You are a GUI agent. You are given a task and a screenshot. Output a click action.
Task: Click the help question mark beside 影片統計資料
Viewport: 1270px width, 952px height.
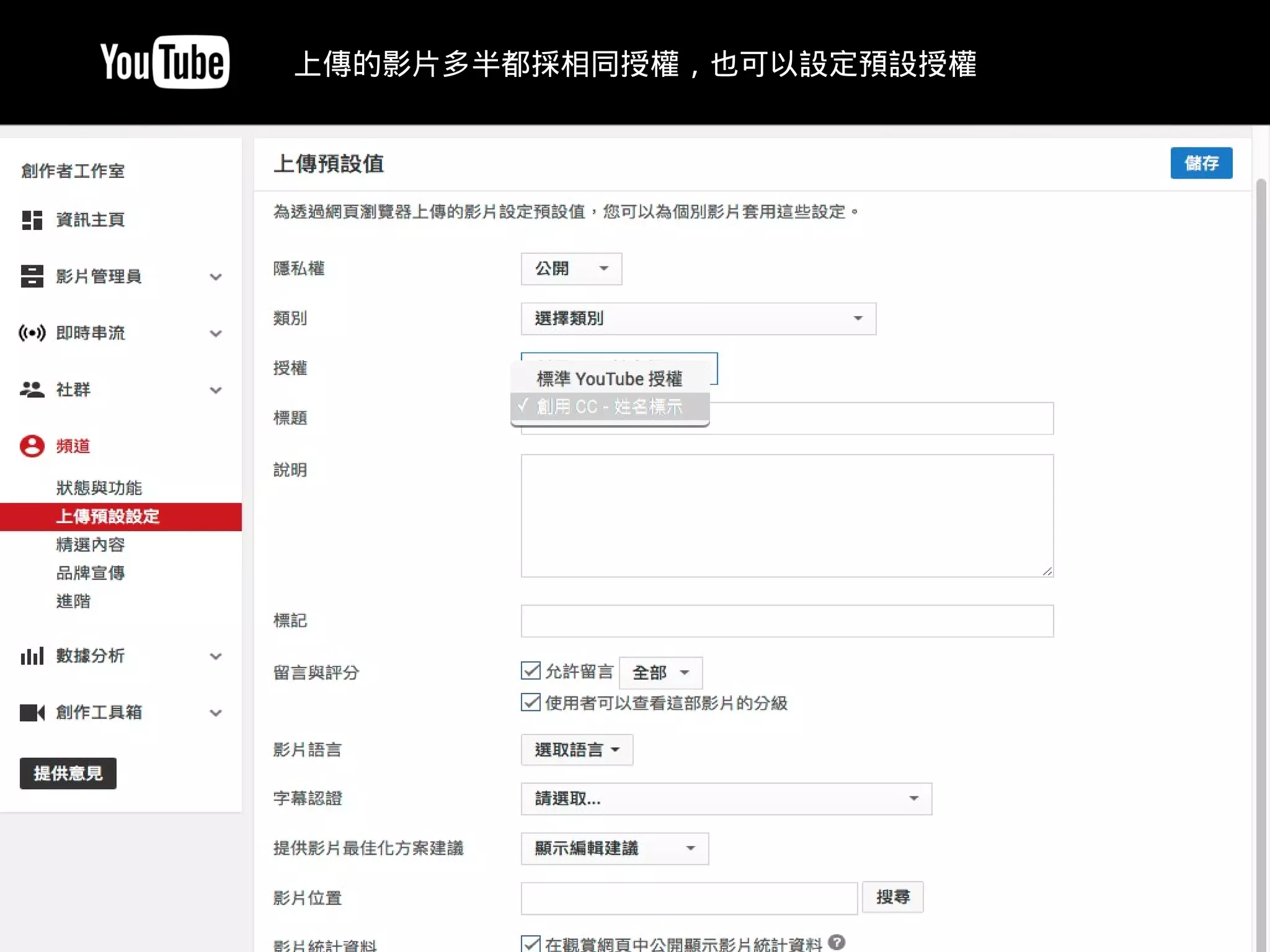tap(837, 942)
